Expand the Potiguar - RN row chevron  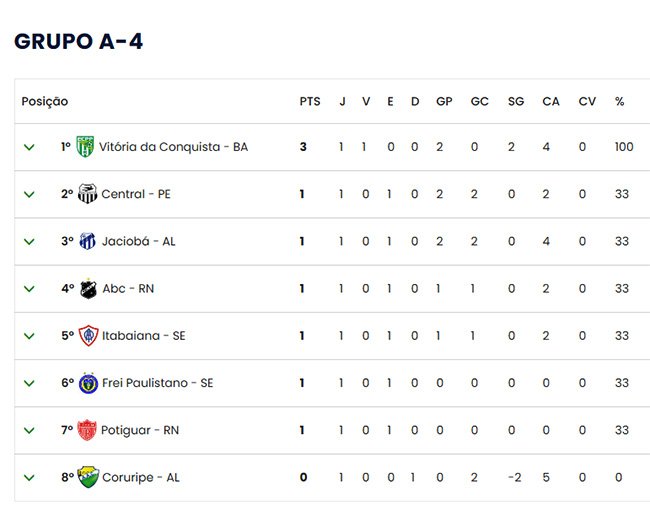pyautogui.click(x=29, y=431)
